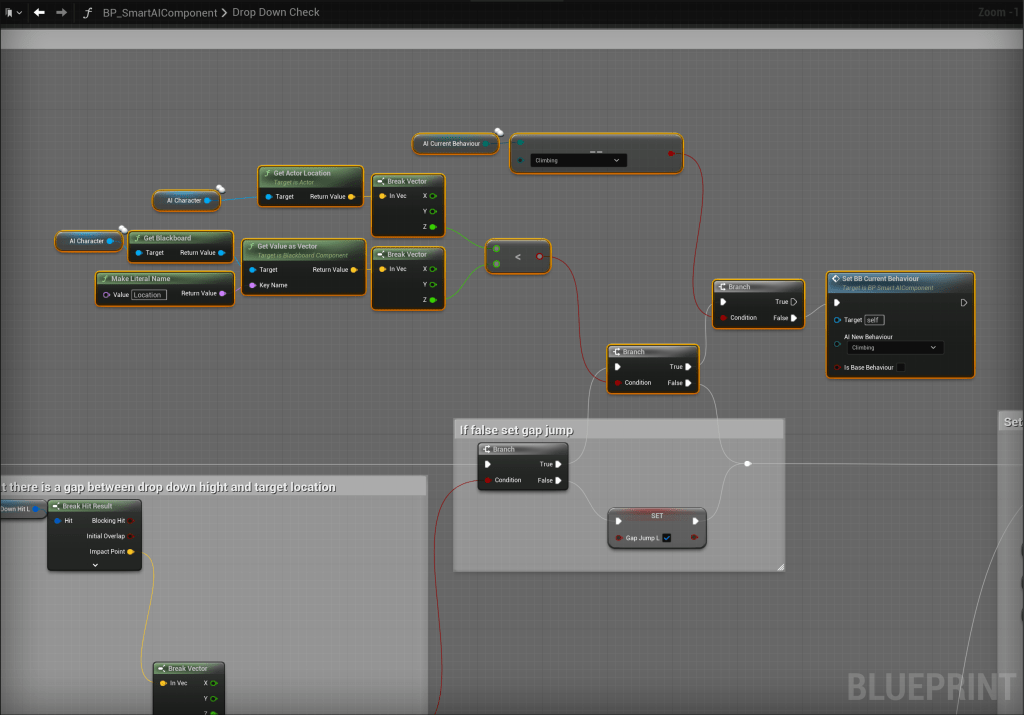Click the Location value input field
Screen dimensions: 1024x715
[x=148, y=294]
